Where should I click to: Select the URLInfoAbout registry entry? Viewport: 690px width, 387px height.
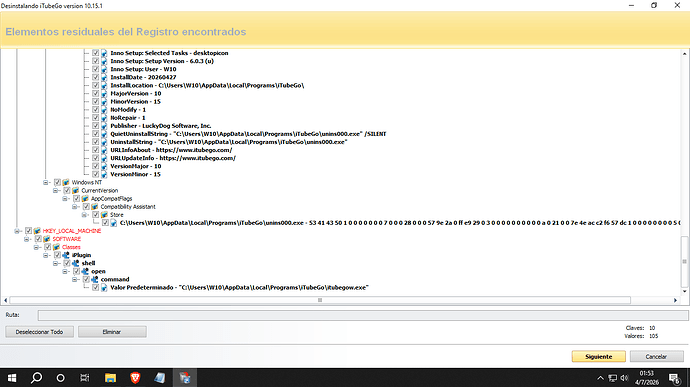coord(171,150)
